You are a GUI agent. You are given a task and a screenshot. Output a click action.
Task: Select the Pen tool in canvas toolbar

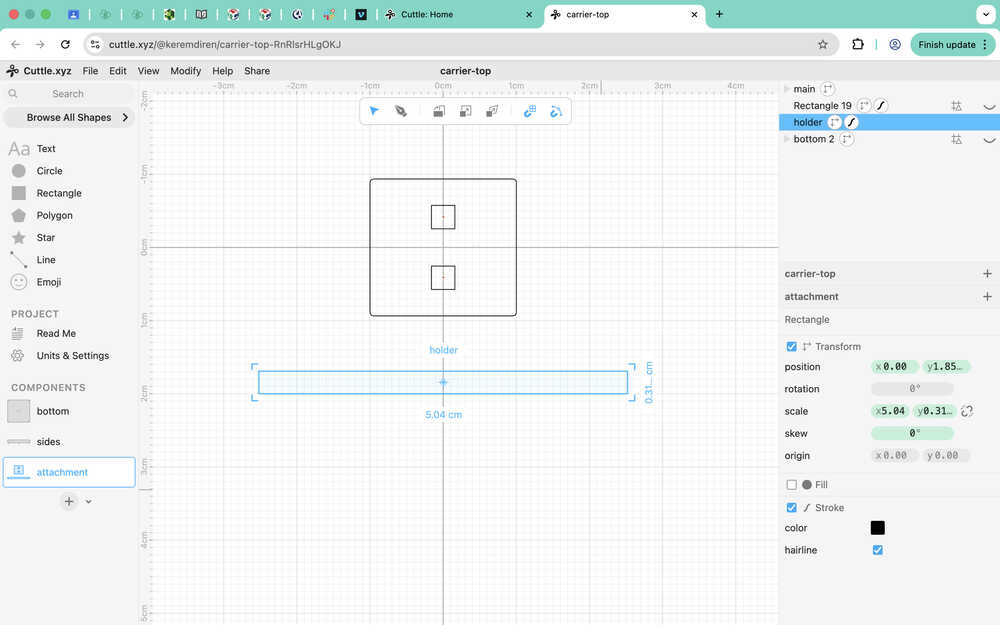click(401, 112)
